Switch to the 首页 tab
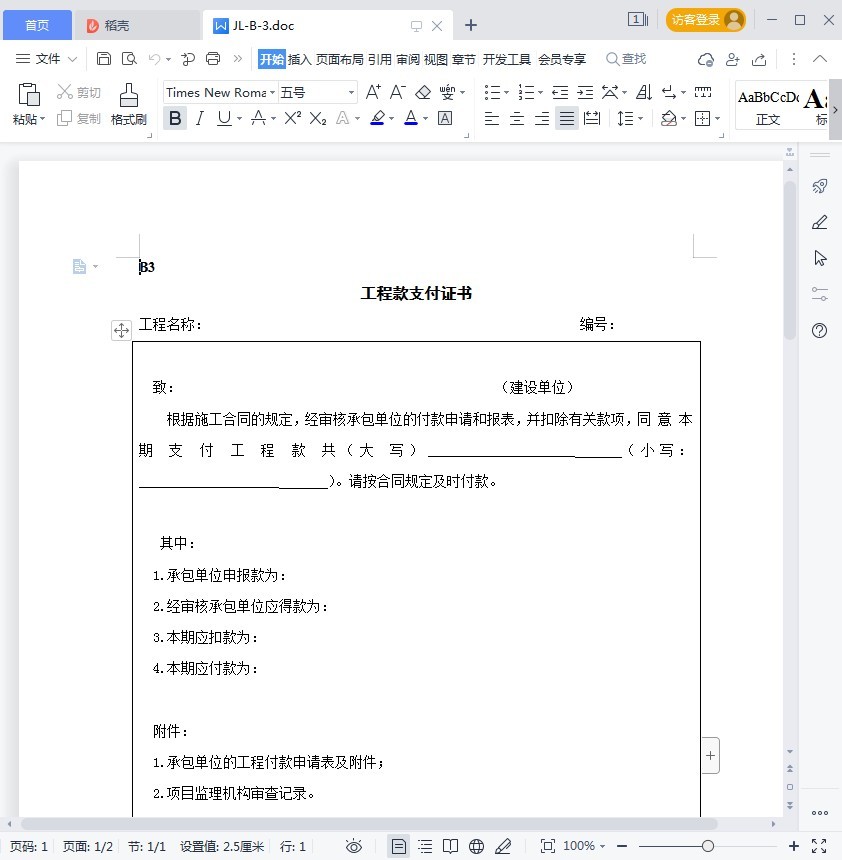This screenshot has width=842, height=860. [x=37, y=25]
